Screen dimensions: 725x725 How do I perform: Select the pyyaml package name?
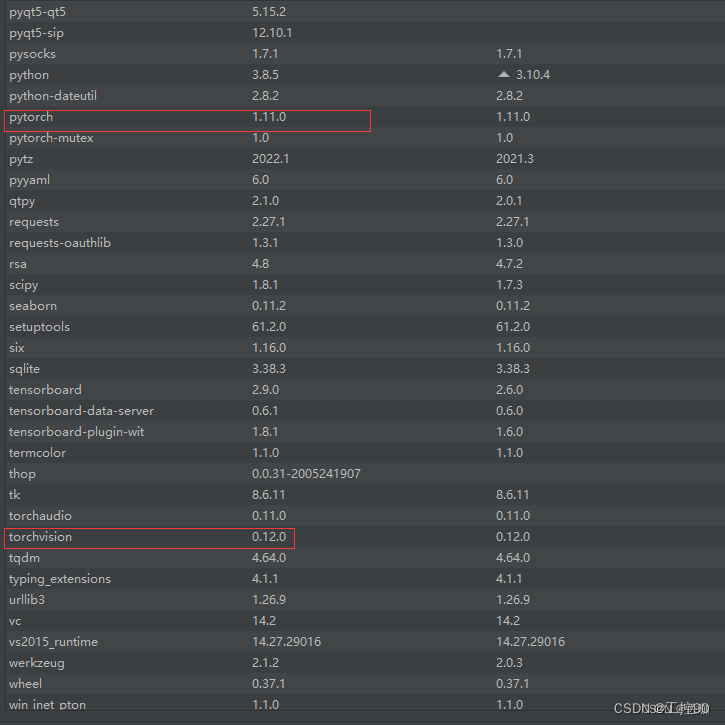click(x=29, y=180)
